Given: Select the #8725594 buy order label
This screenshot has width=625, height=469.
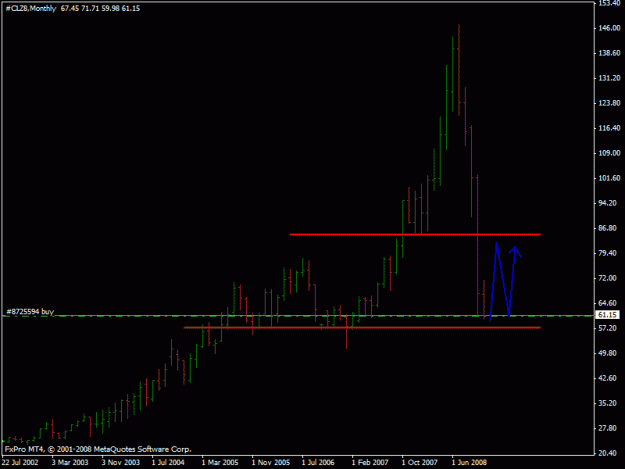Looking at the screenshot, I should (x=30, y=312).
